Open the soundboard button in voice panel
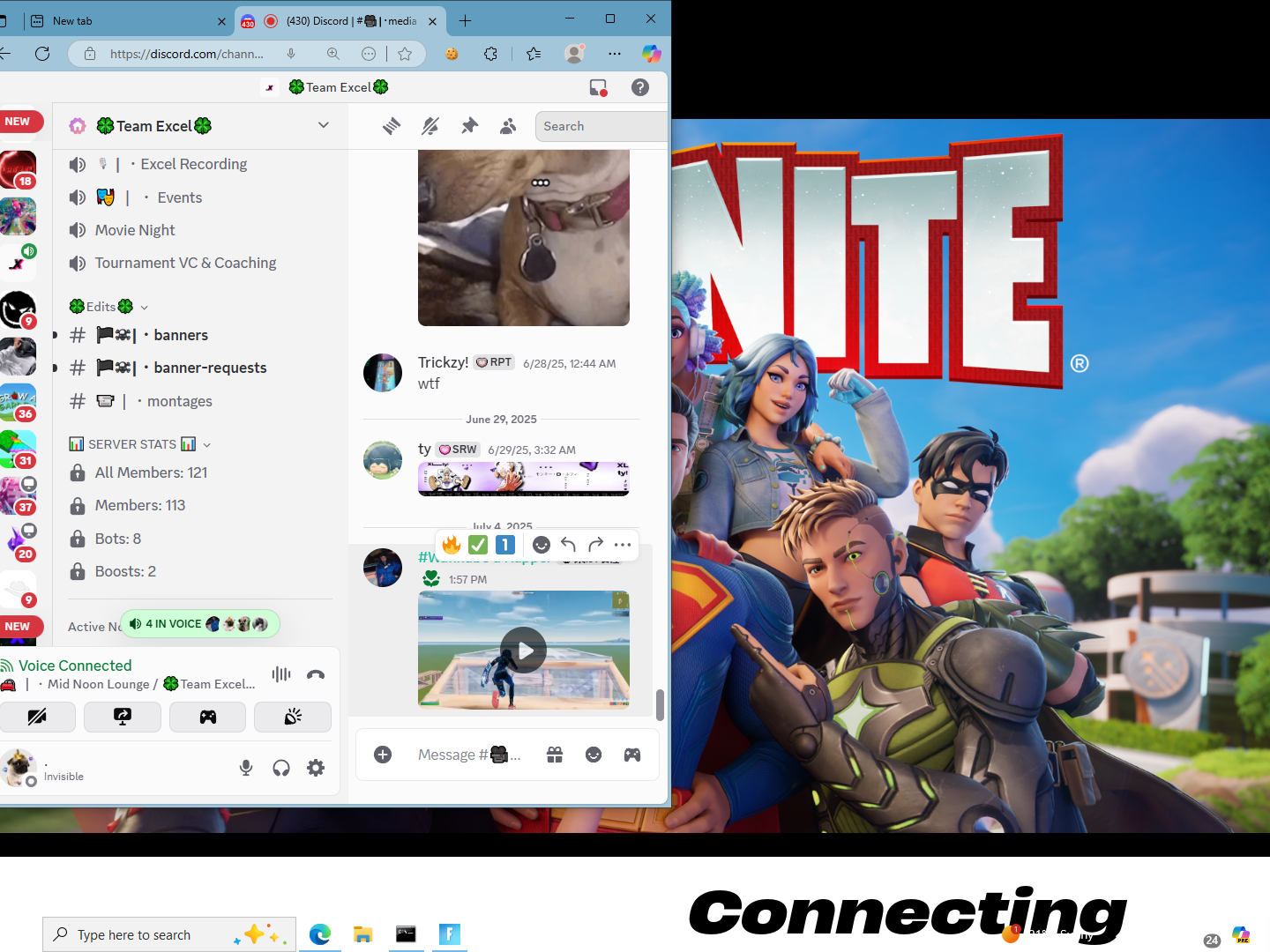 (x=293, y=717)
